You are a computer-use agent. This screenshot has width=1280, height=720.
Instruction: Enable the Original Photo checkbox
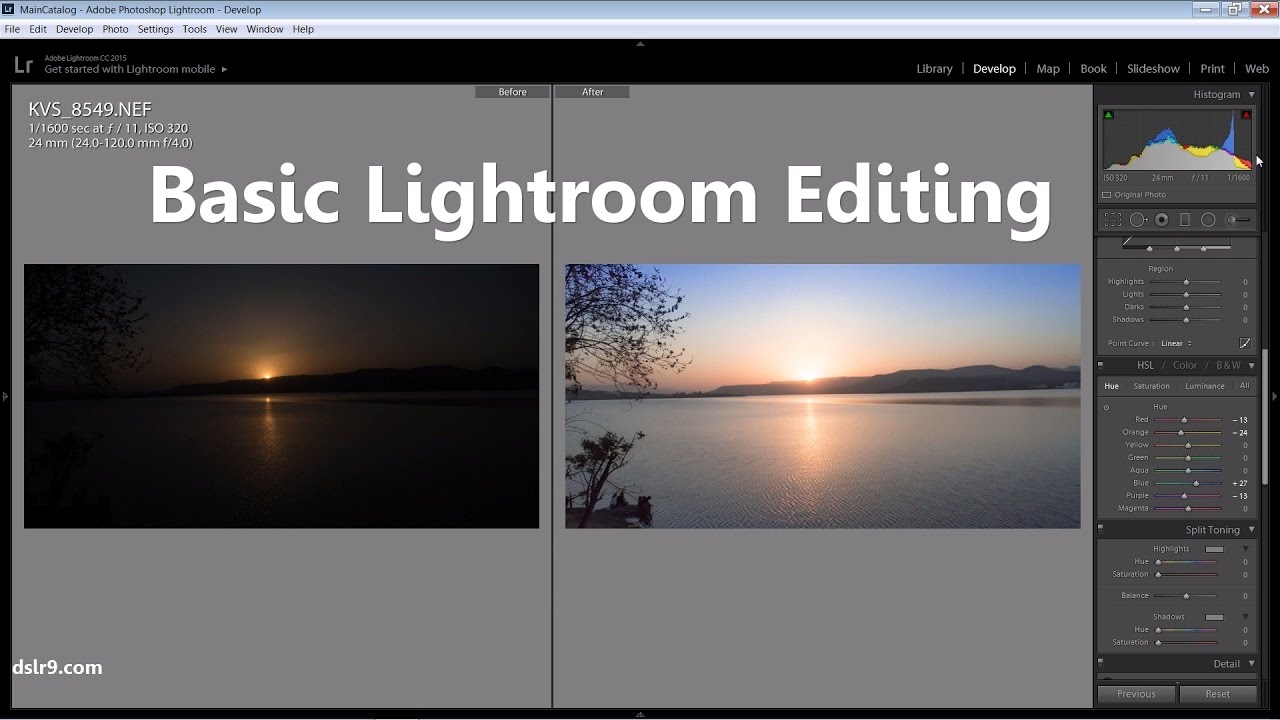pyautogui.click(x=1106, y=195)
